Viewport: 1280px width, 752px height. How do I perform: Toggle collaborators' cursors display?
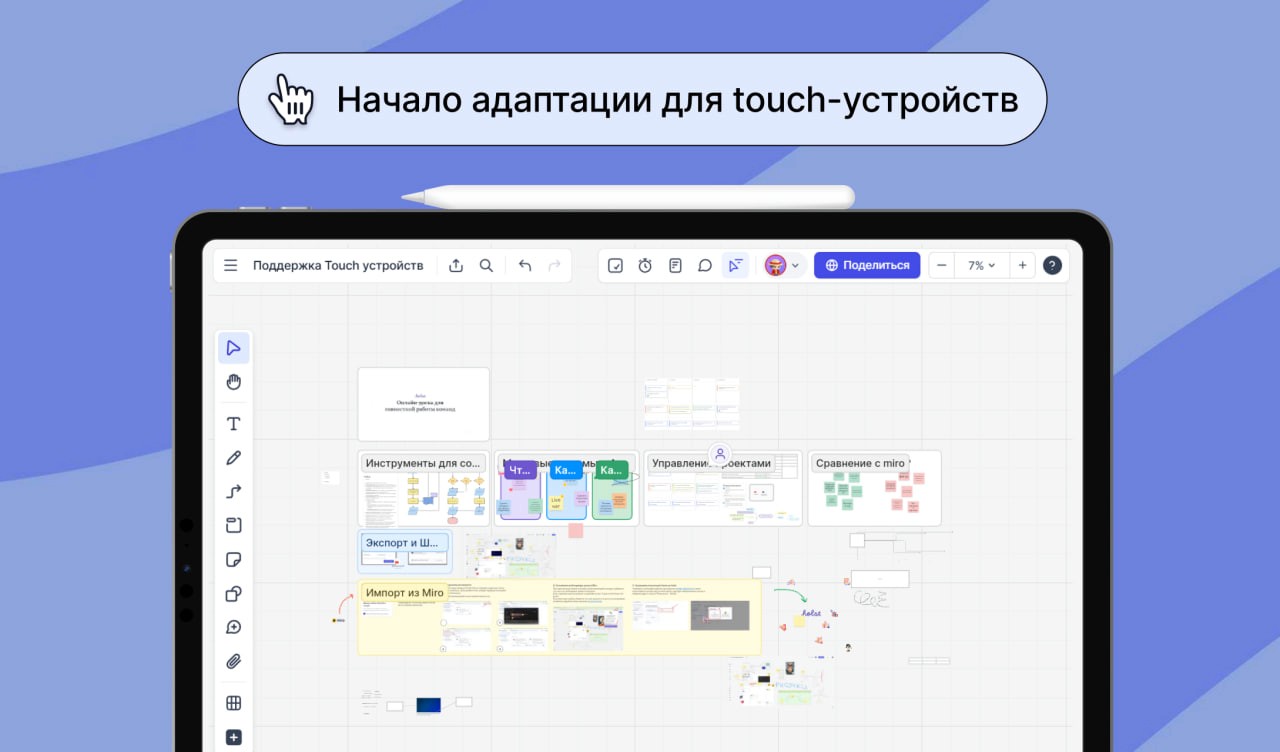[x=735, y=265]
